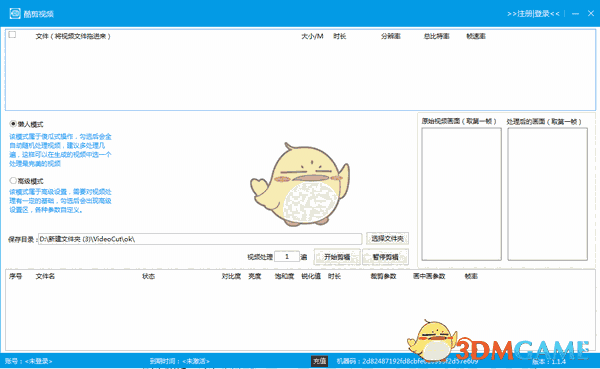Click the 原始视频画面 preview pane
The width and height of the screenshot is (600, 369).
click(461, 194)
